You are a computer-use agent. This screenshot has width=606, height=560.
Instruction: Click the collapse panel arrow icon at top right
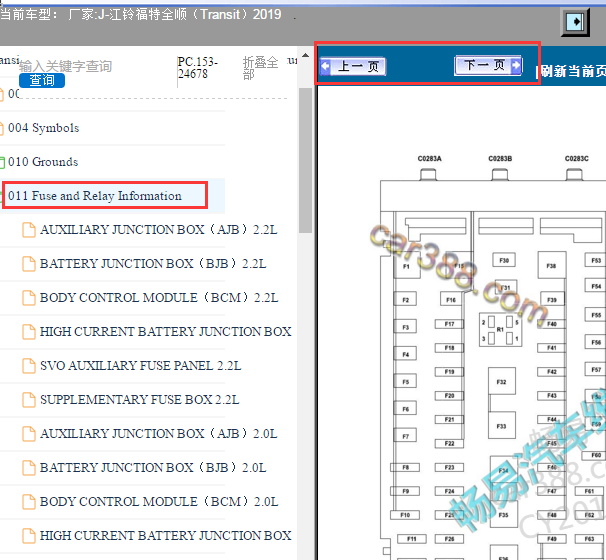[x=575, y=22]
